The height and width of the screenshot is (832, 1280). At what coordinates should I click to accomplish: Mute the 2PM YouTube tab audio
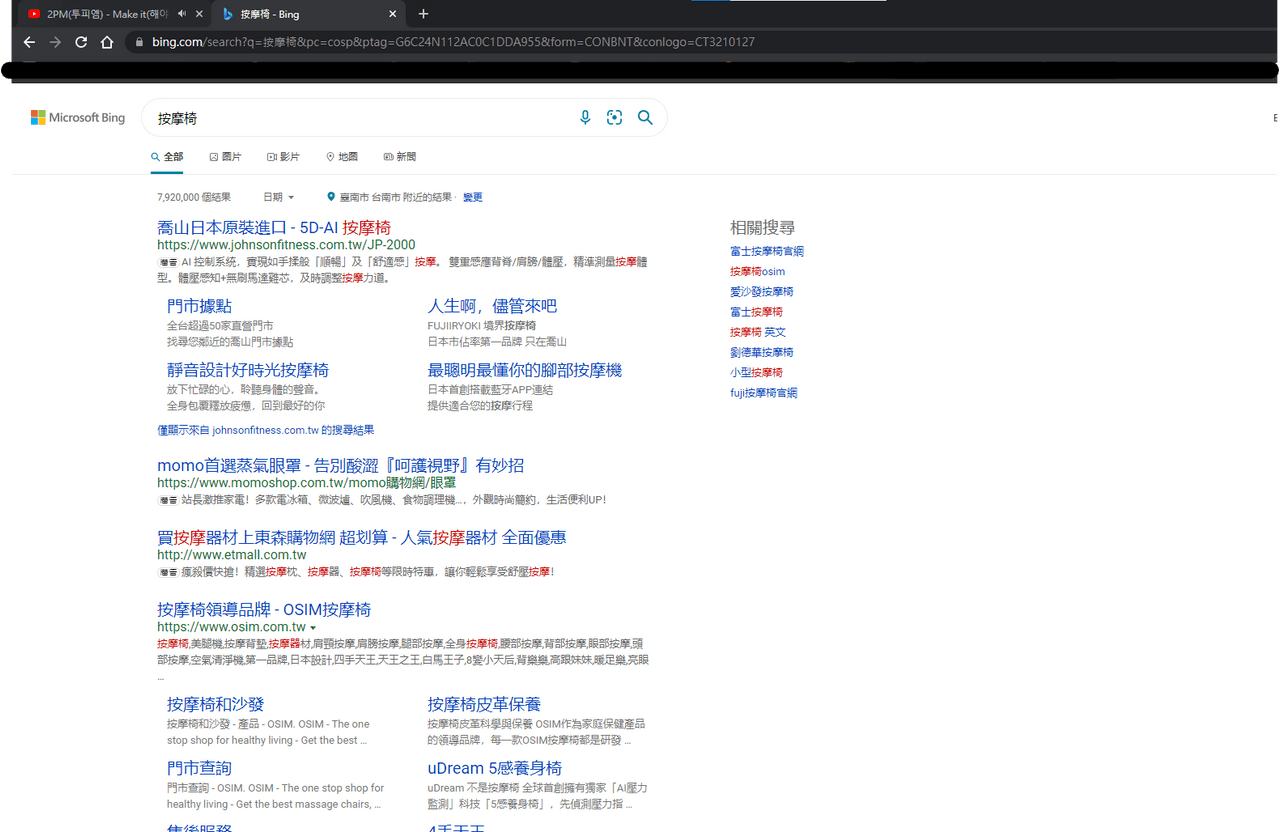(182, 14)
